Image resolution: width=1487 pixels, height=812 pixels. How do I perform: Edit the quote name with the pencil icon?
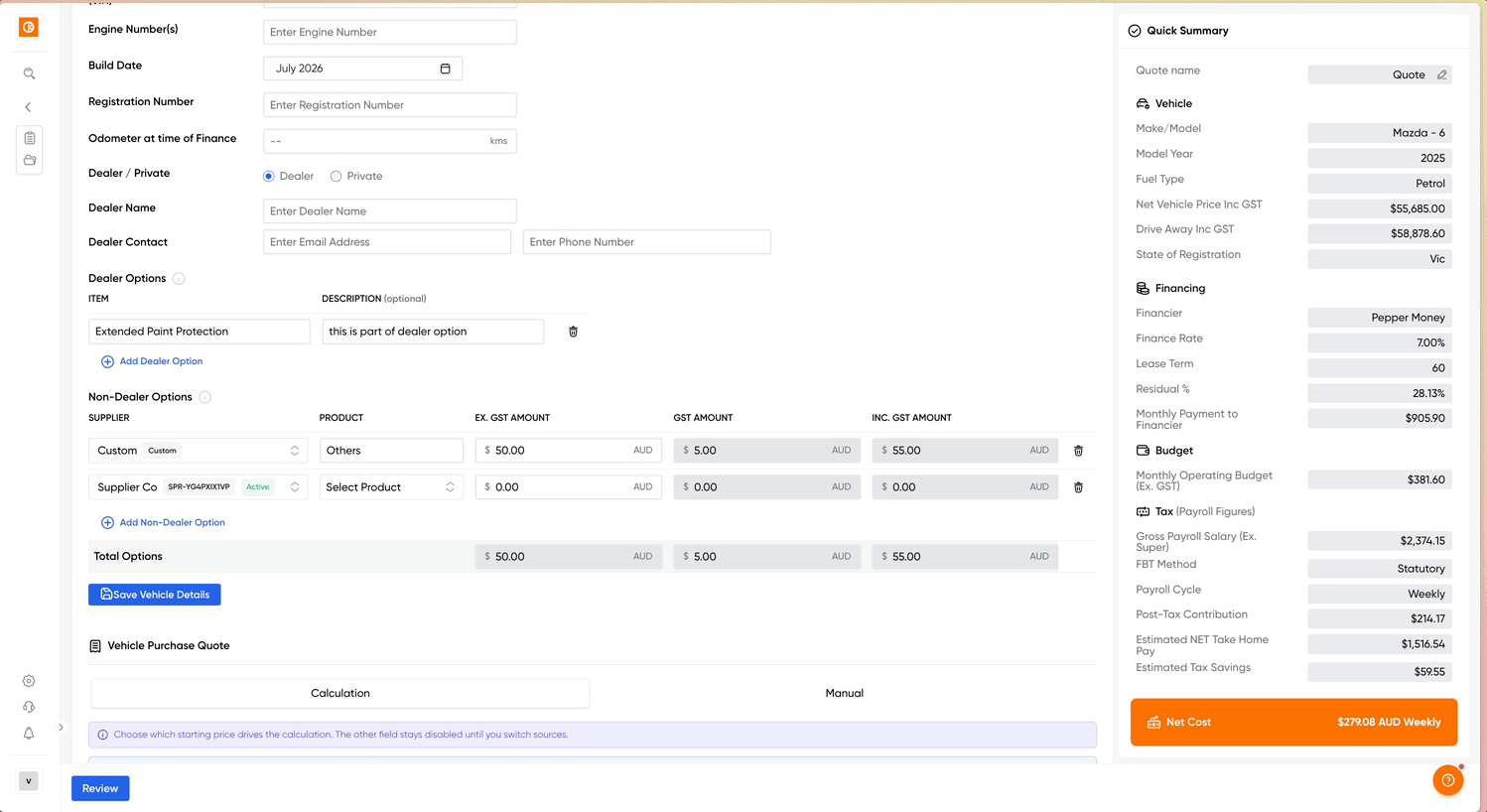pyautogui.click(x=1441, y=74)
